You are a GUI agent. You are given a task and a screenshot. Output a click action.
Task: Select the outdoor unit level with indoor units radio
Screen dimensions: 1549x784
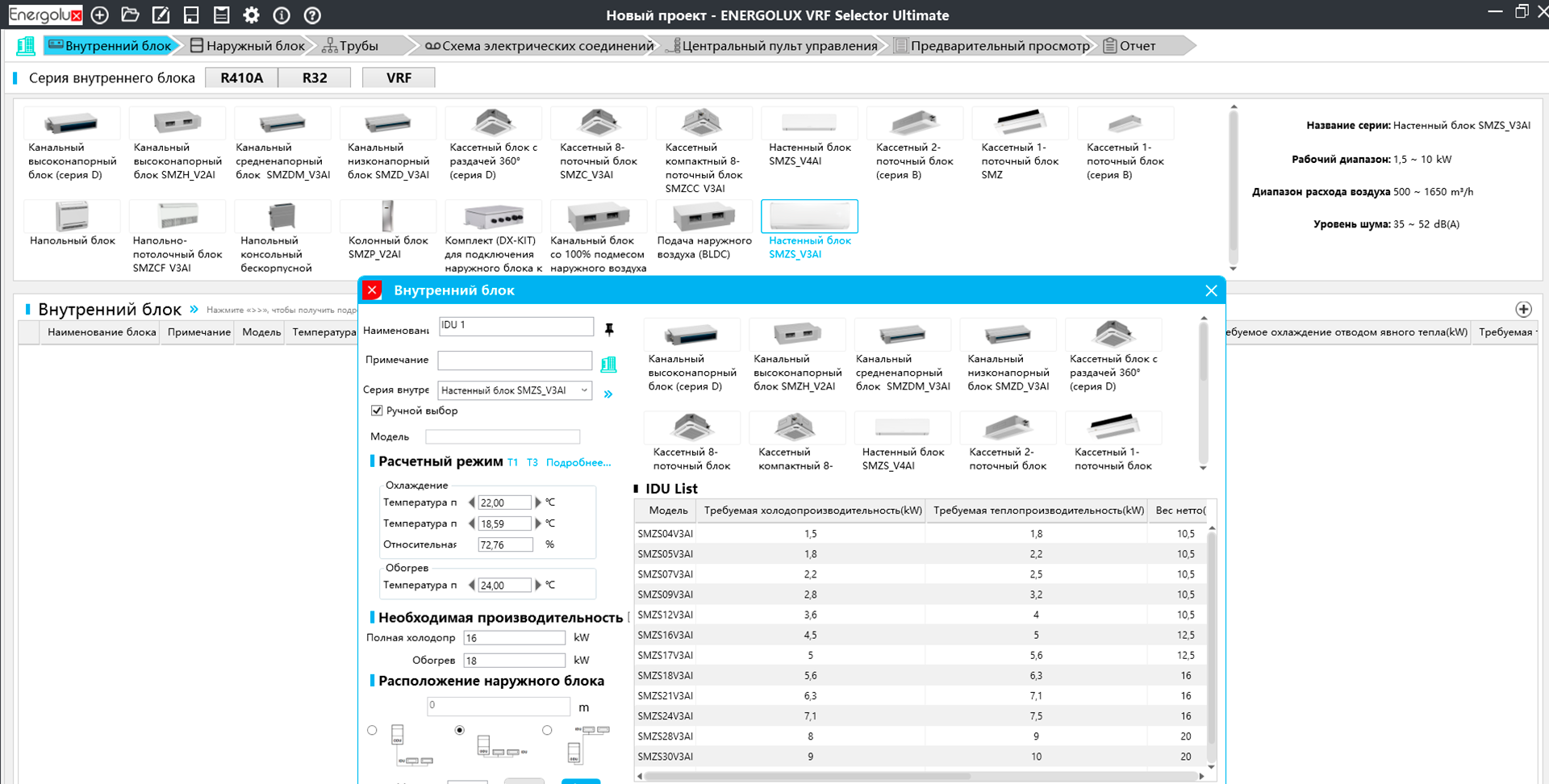[460, 730]
